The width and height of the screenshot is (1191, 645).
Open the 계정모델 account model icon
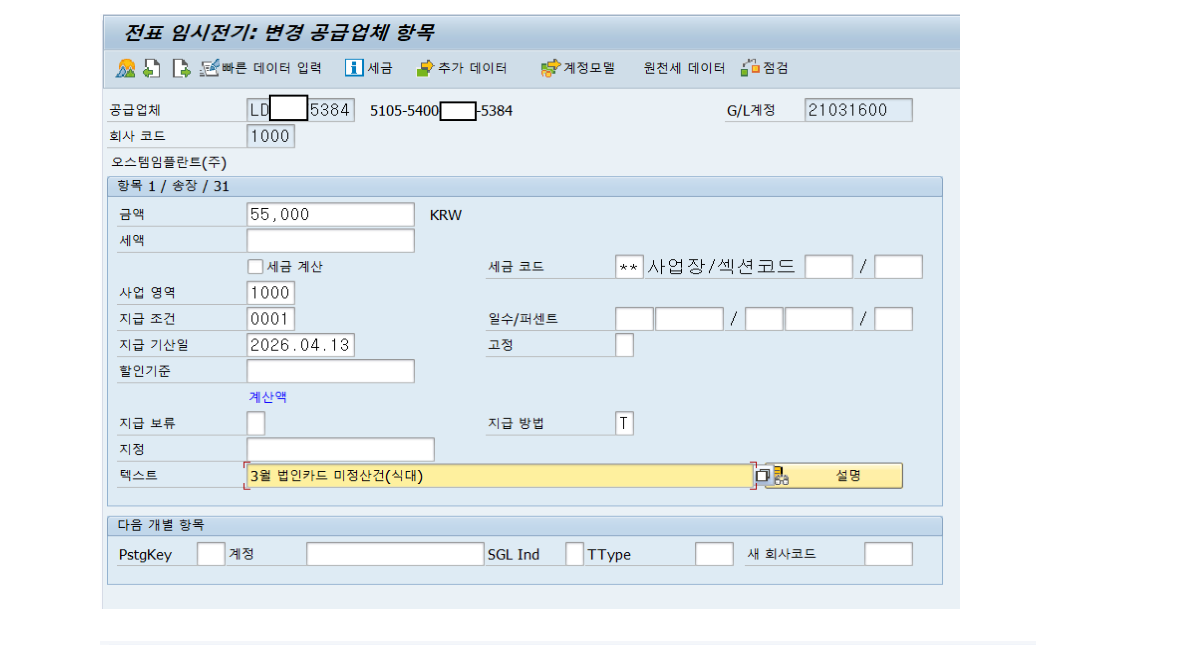[550, 68]
